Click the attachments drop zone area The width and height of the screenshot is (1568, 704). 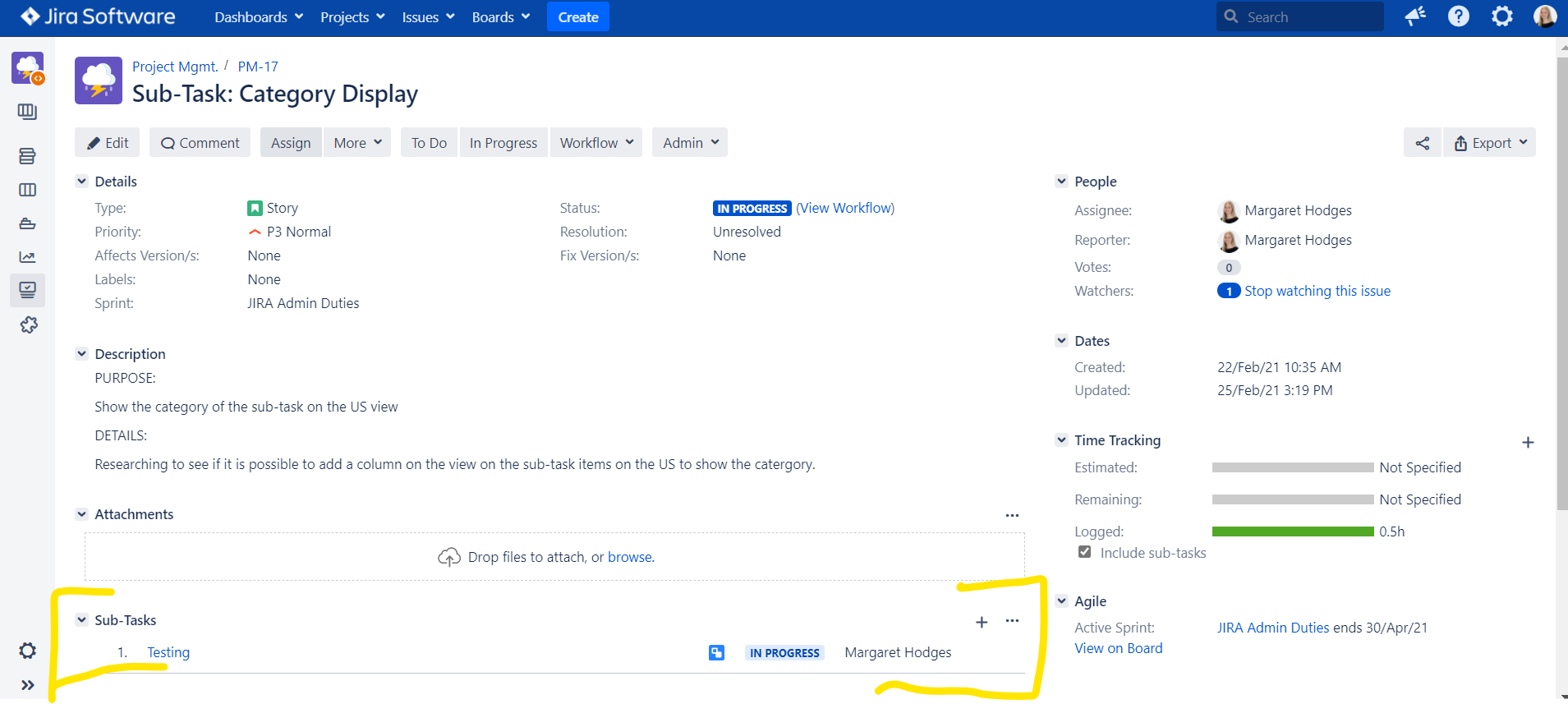(554, 557)
